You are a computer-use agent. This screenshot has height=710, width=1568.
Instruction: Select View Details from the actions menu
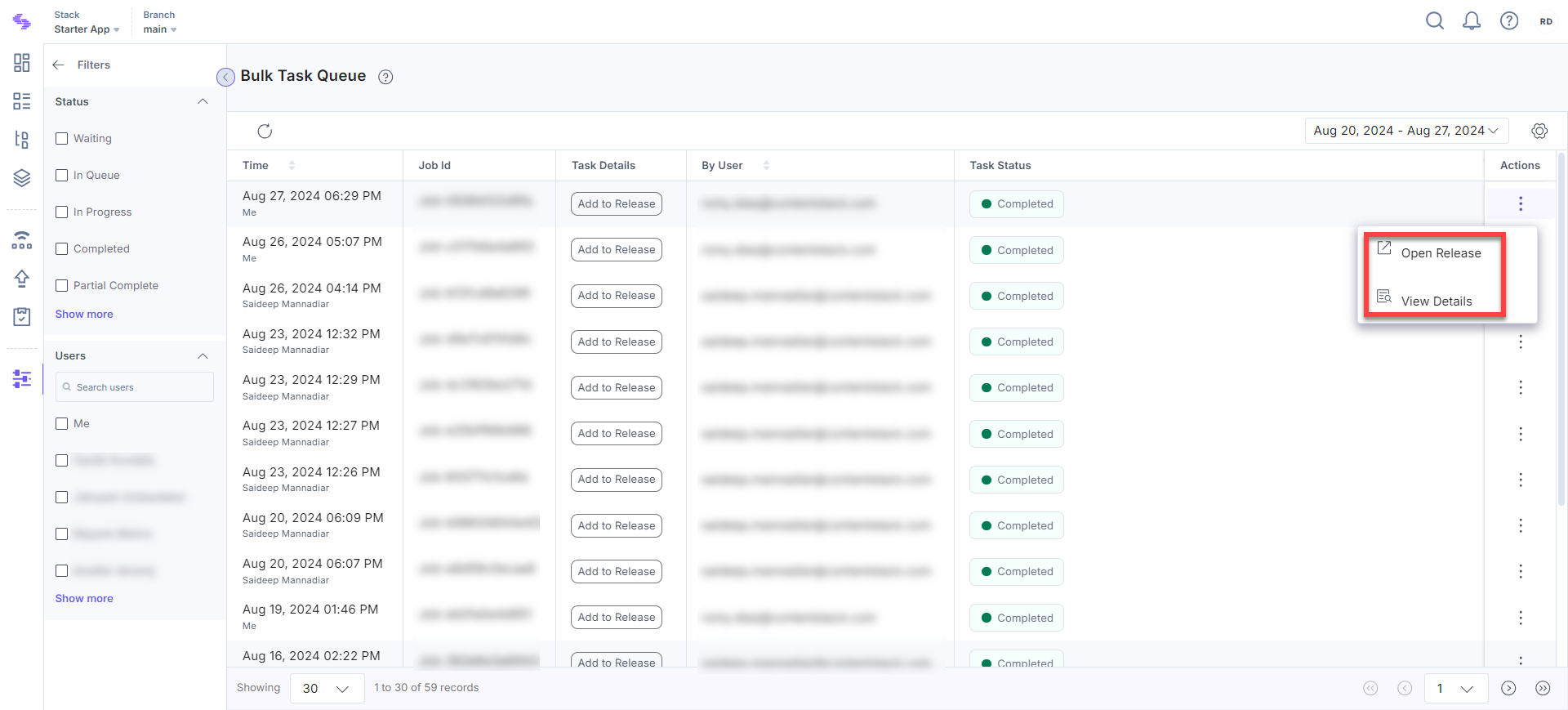tap(1435, 301)
